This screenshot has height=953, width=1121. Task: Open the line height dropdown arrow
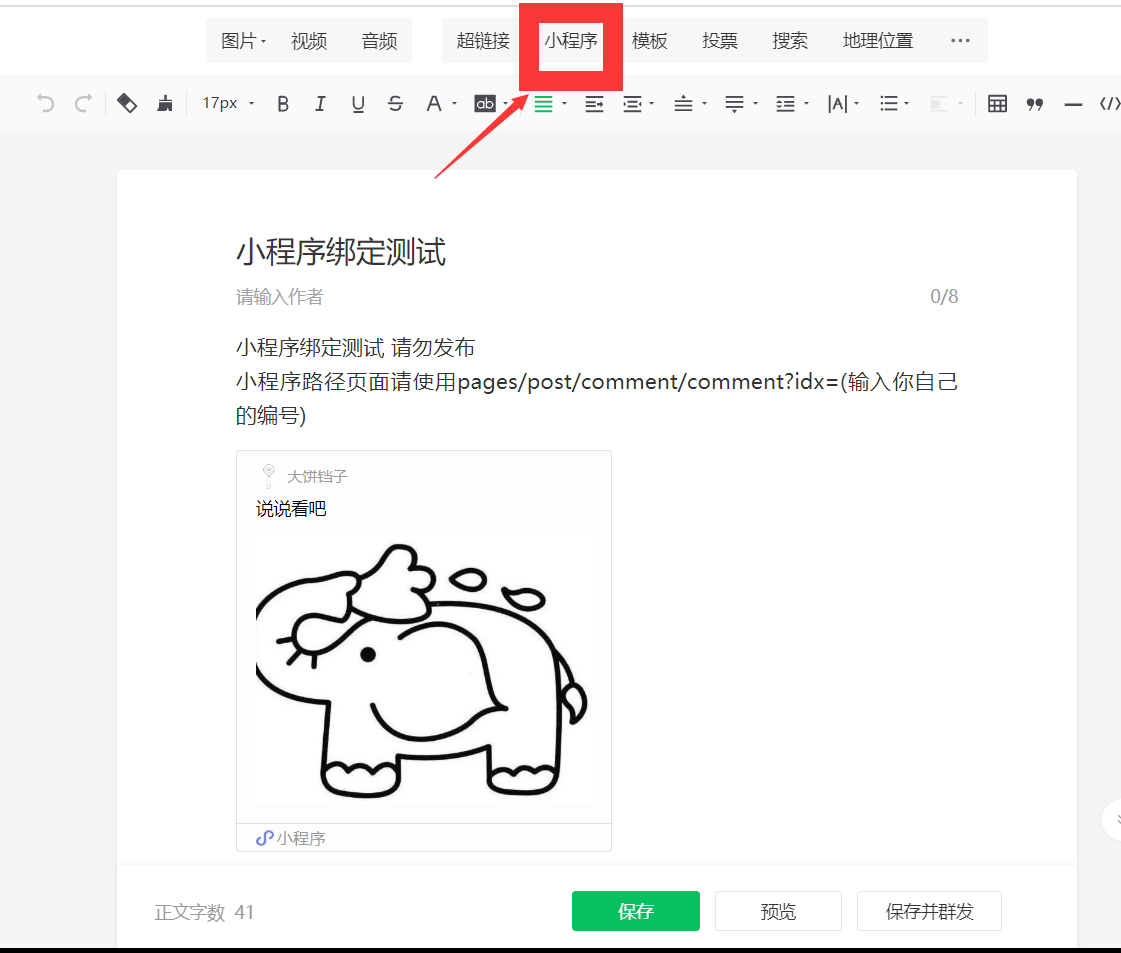coord(806,104)
